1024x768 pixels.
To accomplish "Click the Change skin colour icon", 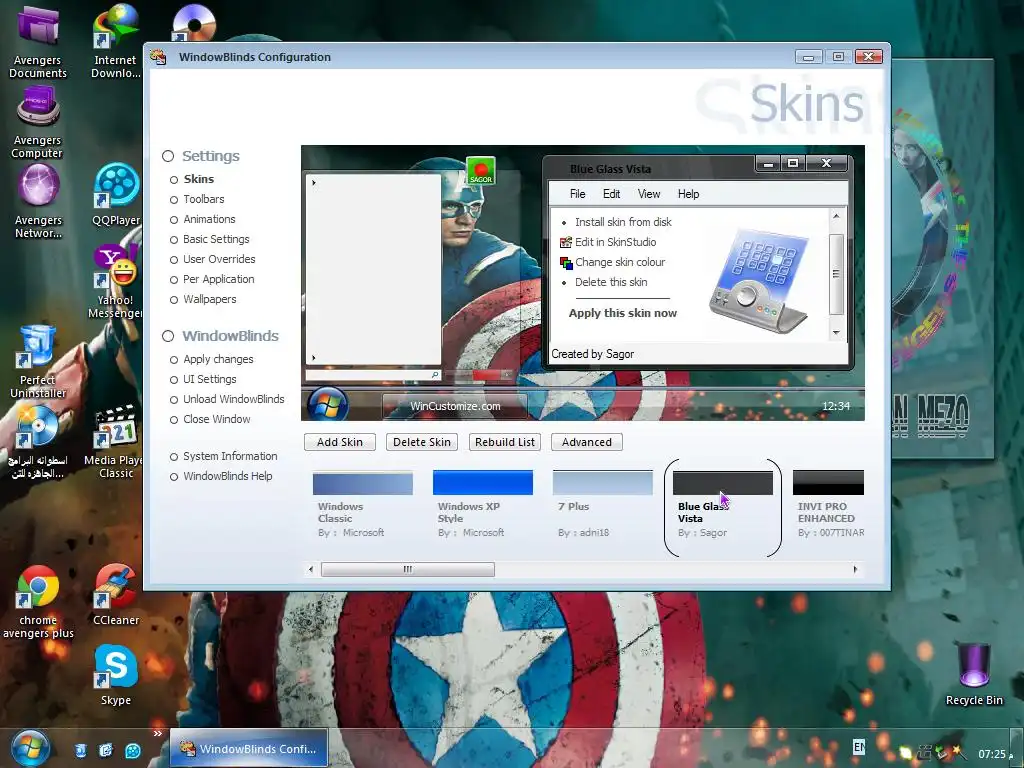I will pos(566,263).
